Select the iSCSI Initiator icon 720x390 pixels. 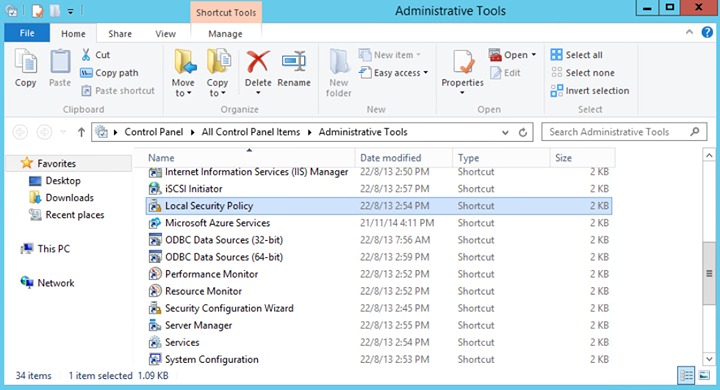(x=155, y=189)
